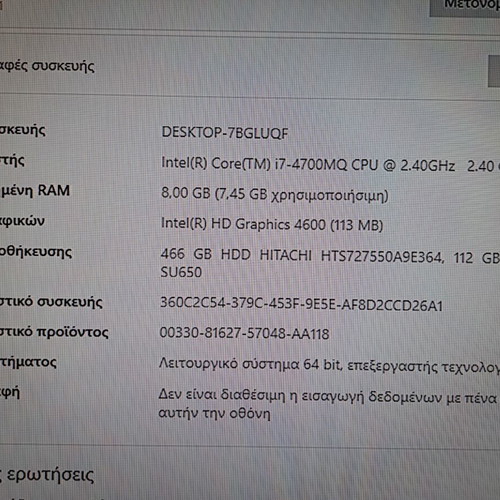Click the header ending in αφές συσκευής

click(47, 66)
